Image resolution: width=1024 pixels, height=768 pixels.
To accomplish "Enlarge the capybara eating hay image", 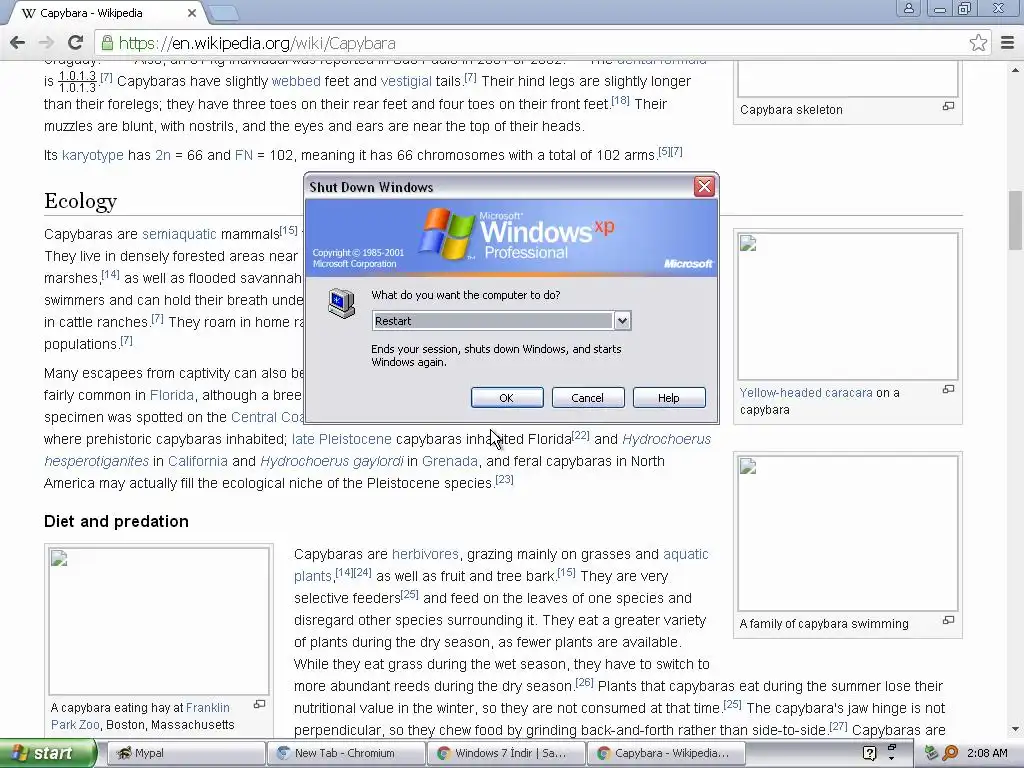I will [259, 704].
